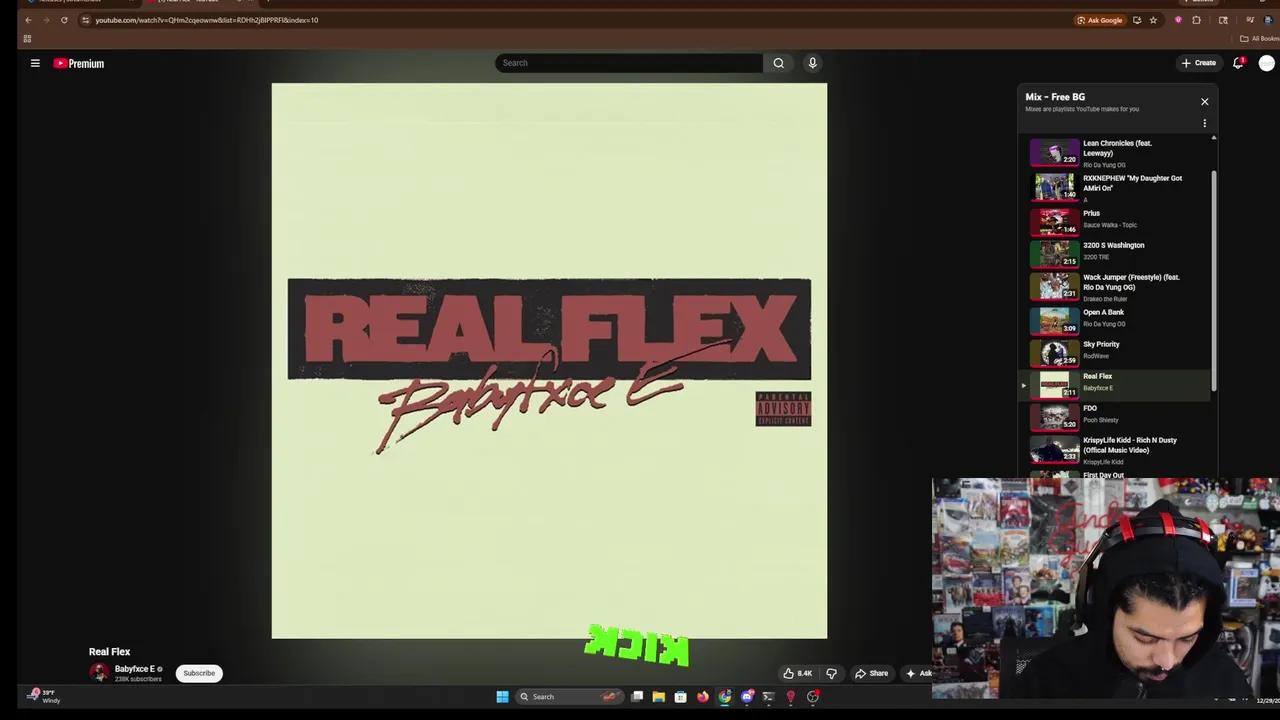Open Firefox from the taskbar
Screen dimensions: 1280x720
coord(703,697)
